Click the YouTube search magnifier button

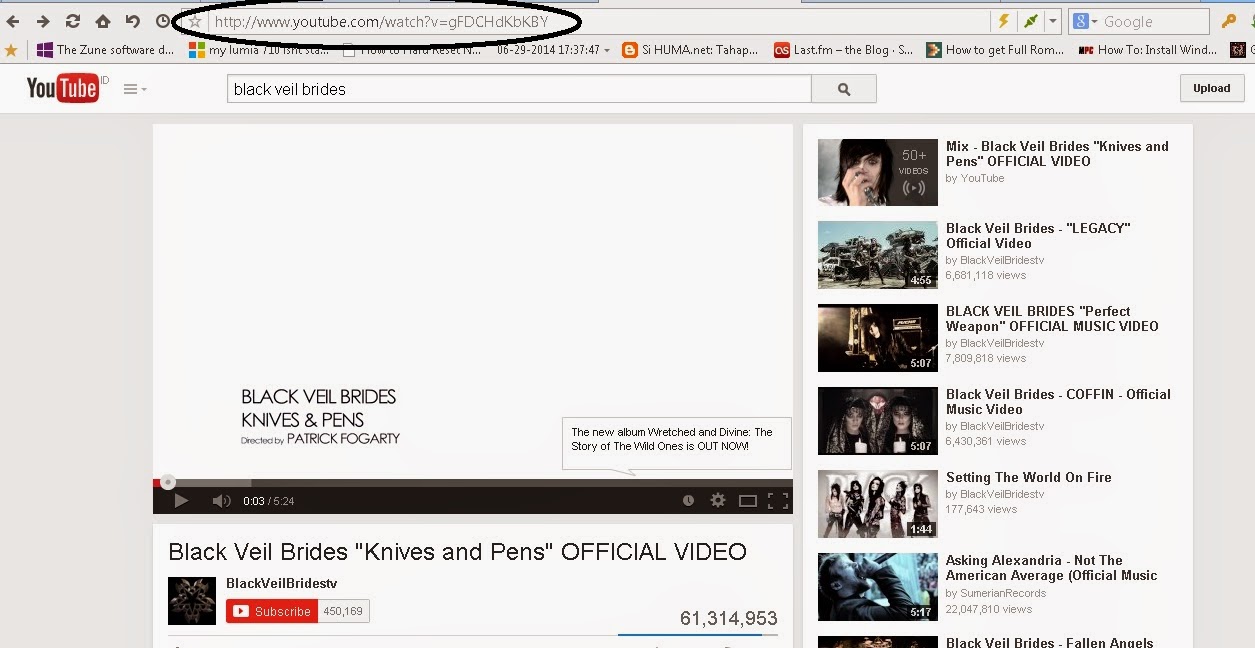(844, 89)
